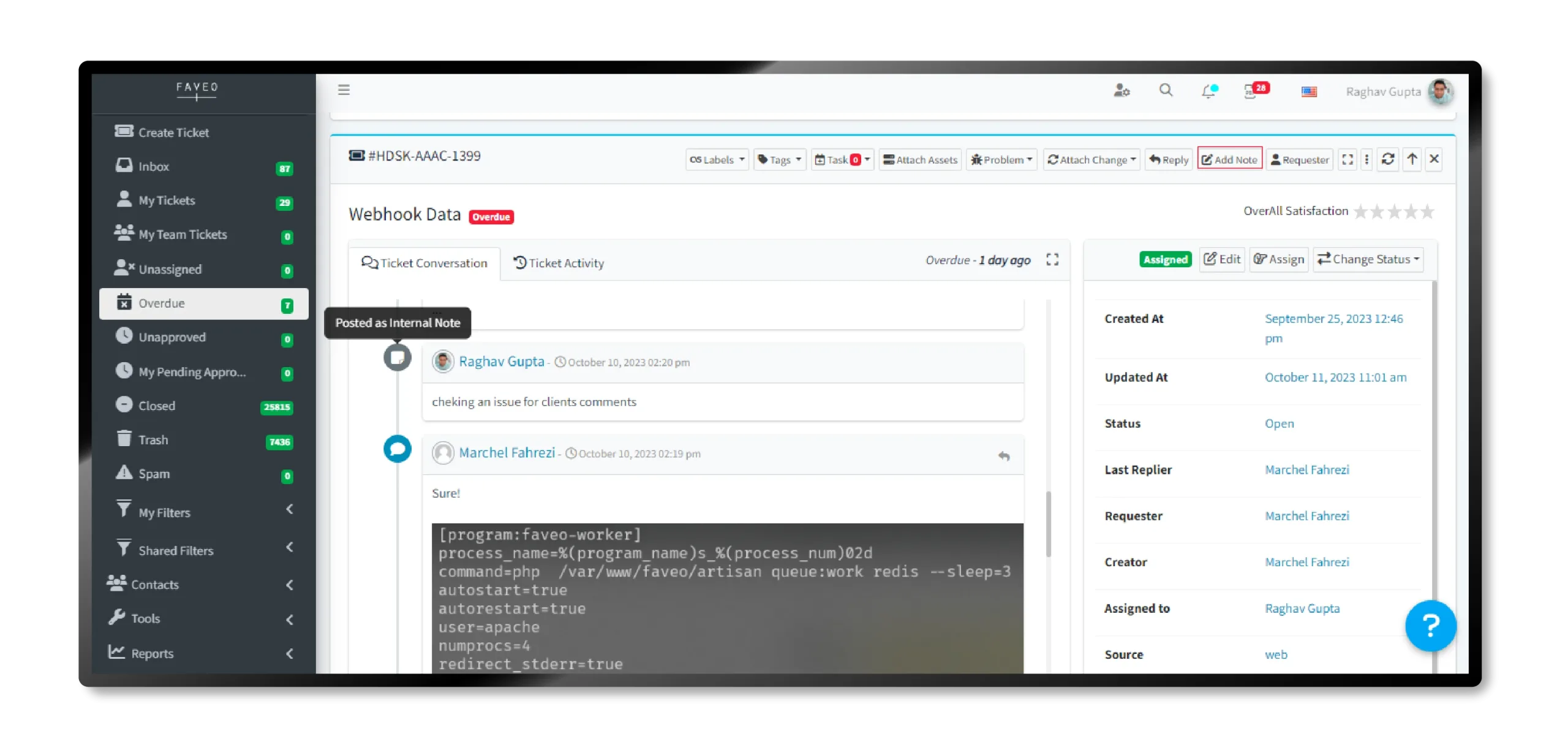Open the agent settings icon in header

tap(1121, 91)
